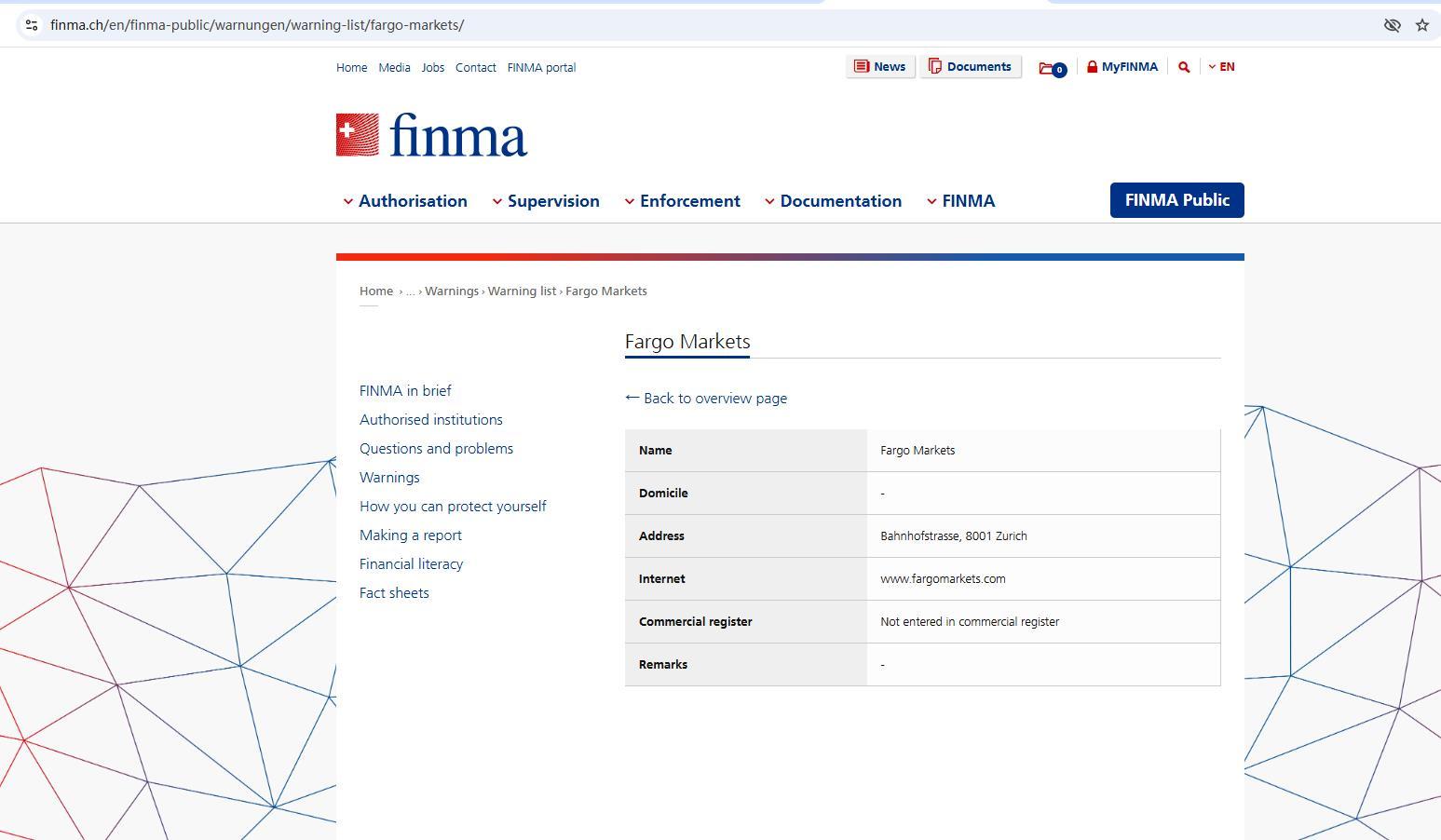This screenshot has height=840, width=1441.
Task: Go back to overview page
Action: (x=706, y=399)
